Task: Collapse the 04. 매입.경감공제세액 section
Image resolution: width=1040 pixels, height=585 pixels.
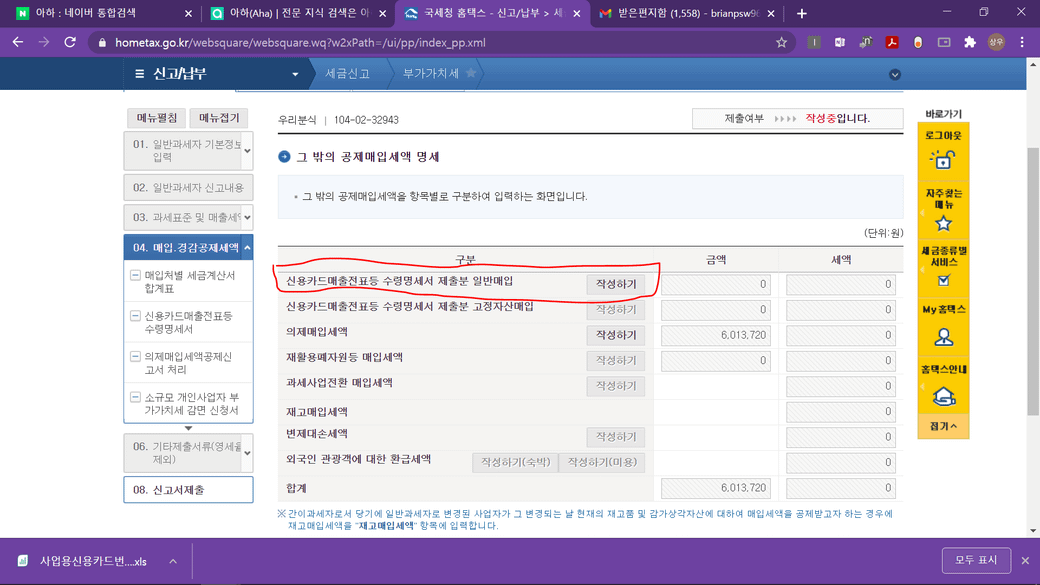Action: [x=247, y=247]
